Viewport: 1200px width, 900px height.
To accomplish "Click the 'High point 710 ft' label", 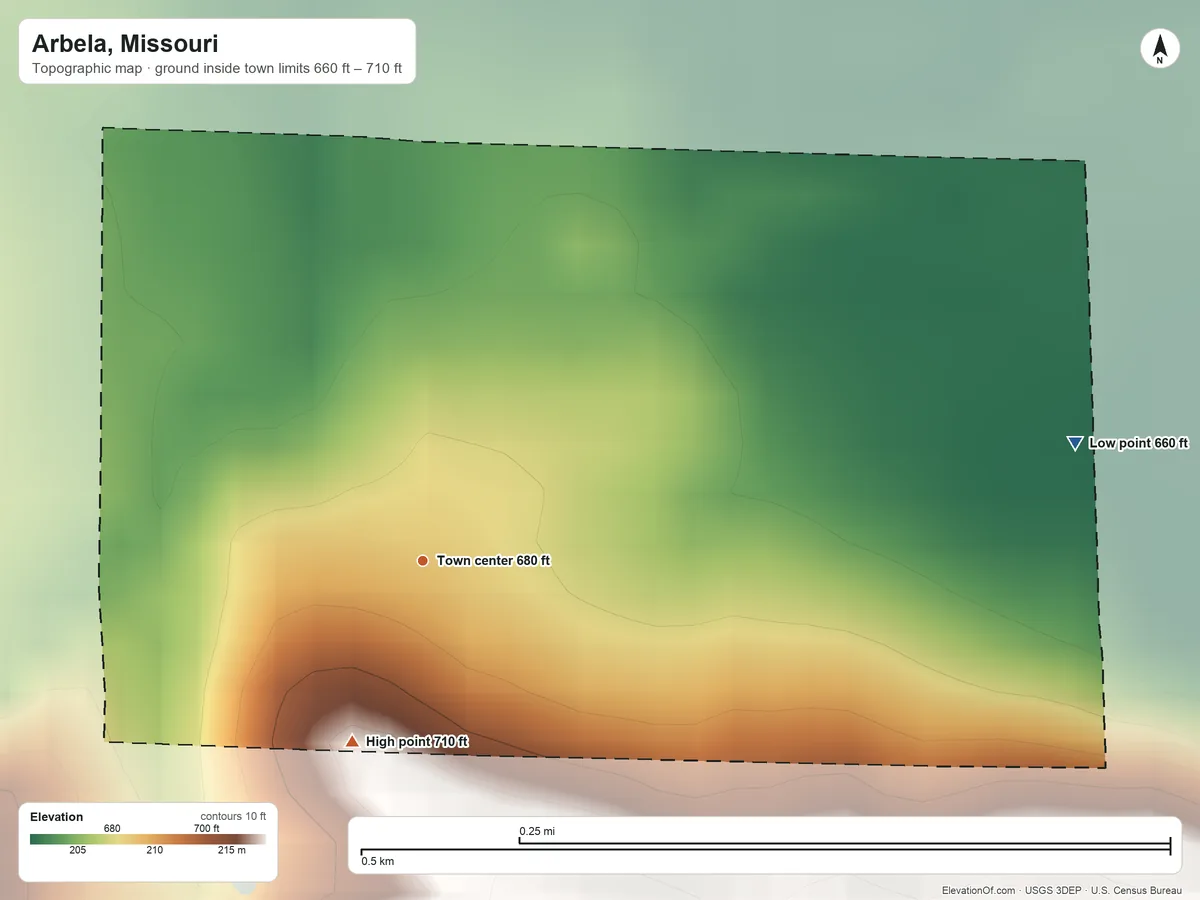I will pyautogui.click(x=417, y=741).
